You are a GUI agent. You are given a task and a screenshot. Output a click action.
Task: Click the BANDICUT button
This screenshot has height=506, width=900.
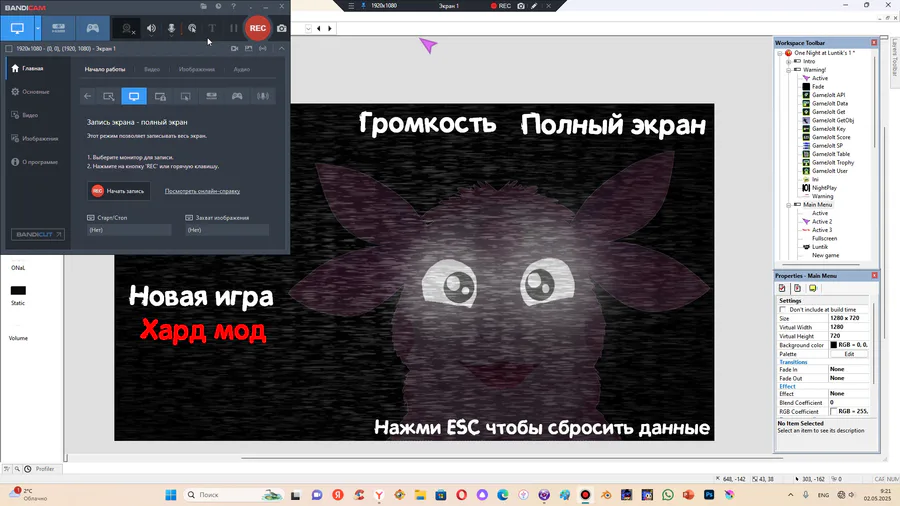(37, 235)
